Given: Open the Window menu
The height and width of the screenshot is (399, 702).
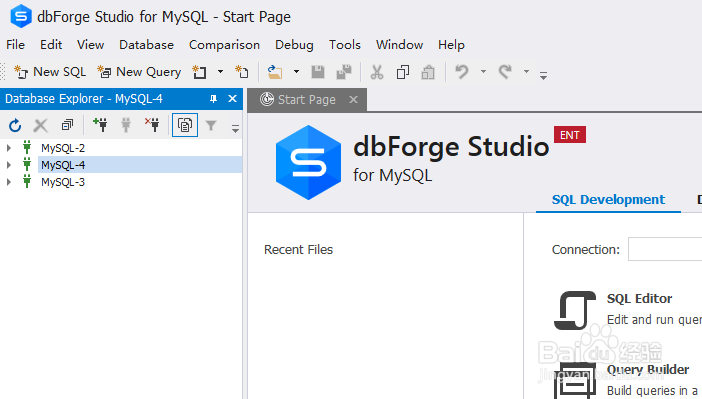Looking at the screenshot, I should 399,45.
